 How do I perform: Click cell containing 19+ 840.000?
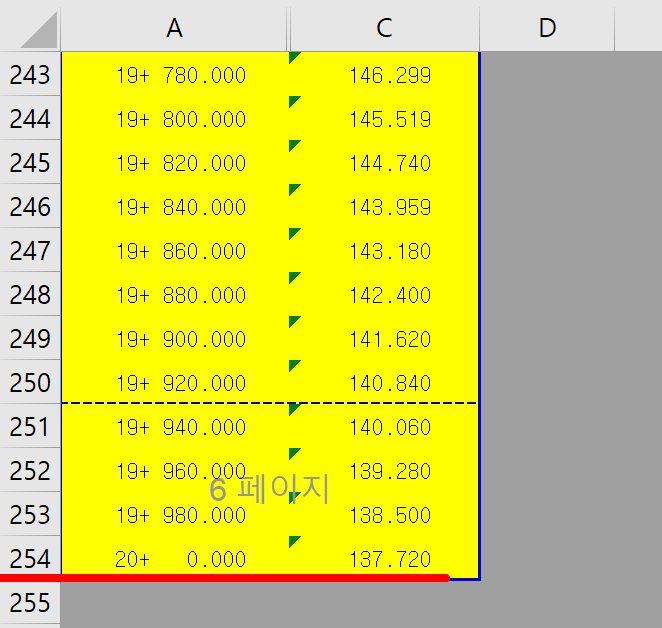click(x=175, y=206)
